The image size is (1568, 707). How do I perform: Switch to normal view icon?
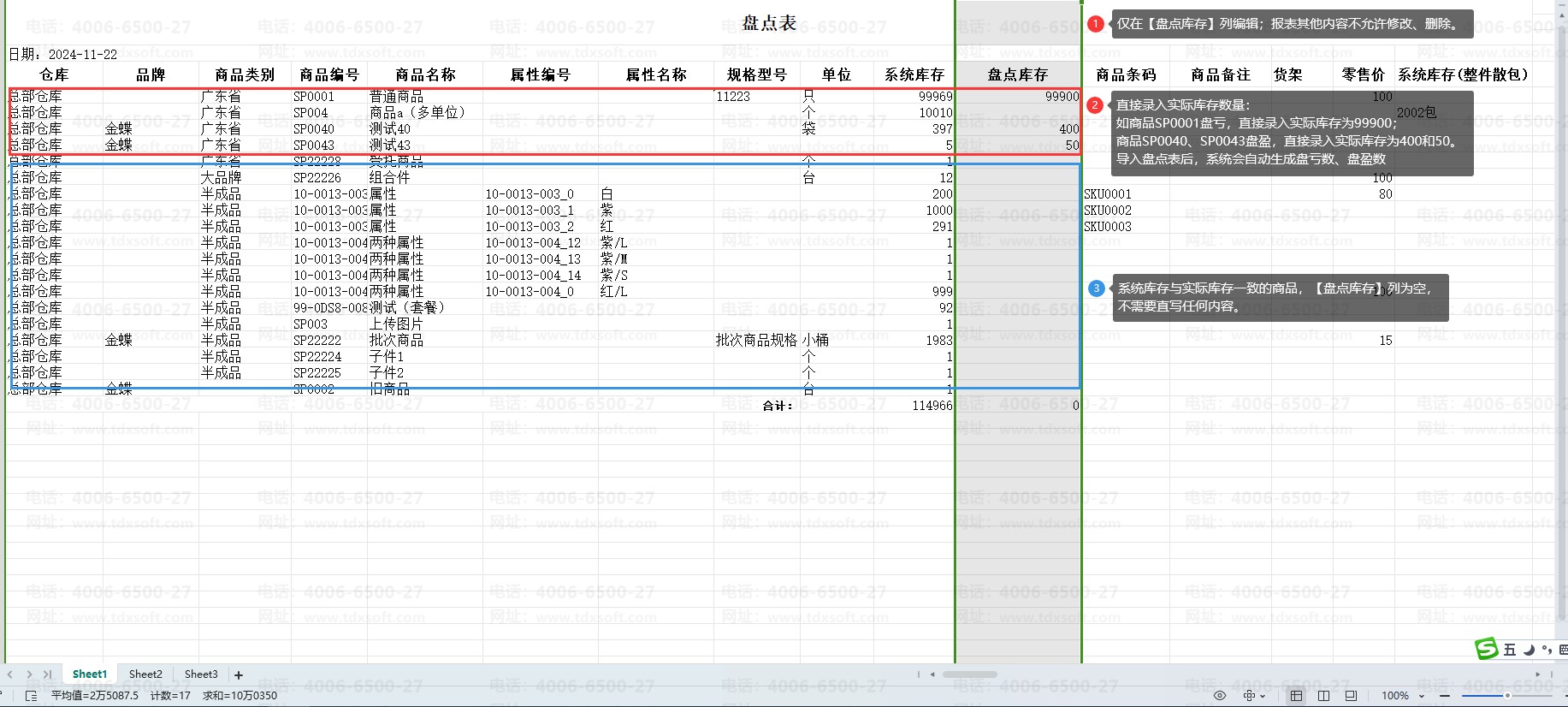click(x=1296, y=696)
